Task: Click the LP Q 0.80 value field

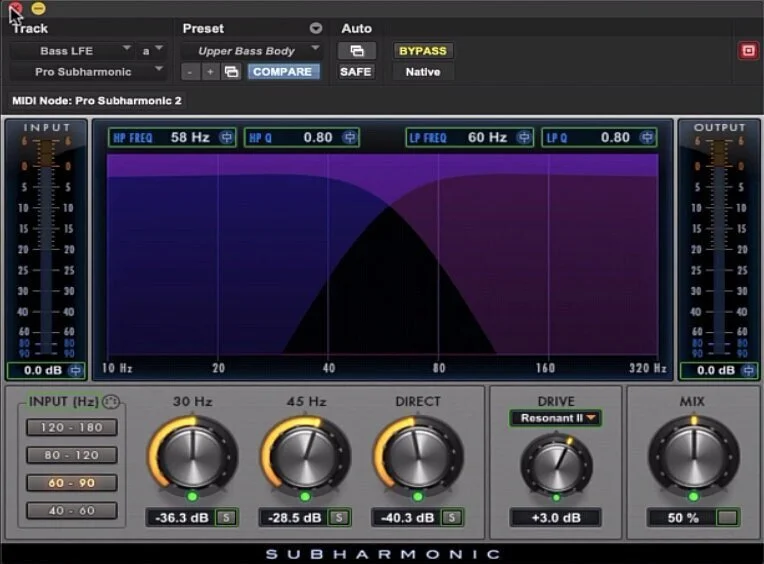Action: pyautogui.click(x=599, y=137)
